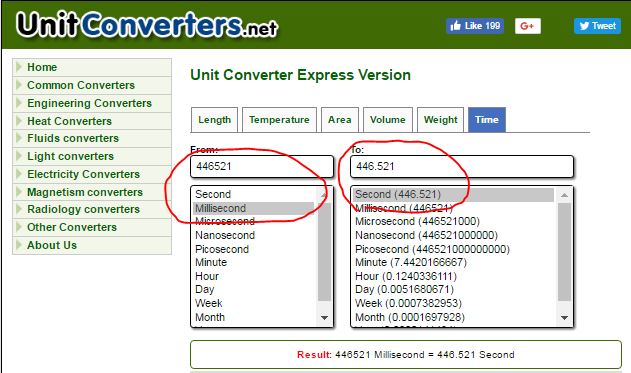The width and height of the screenshot is (631, 373).
Task: Open Other Converters in sidebar
Action: point(92,227)
